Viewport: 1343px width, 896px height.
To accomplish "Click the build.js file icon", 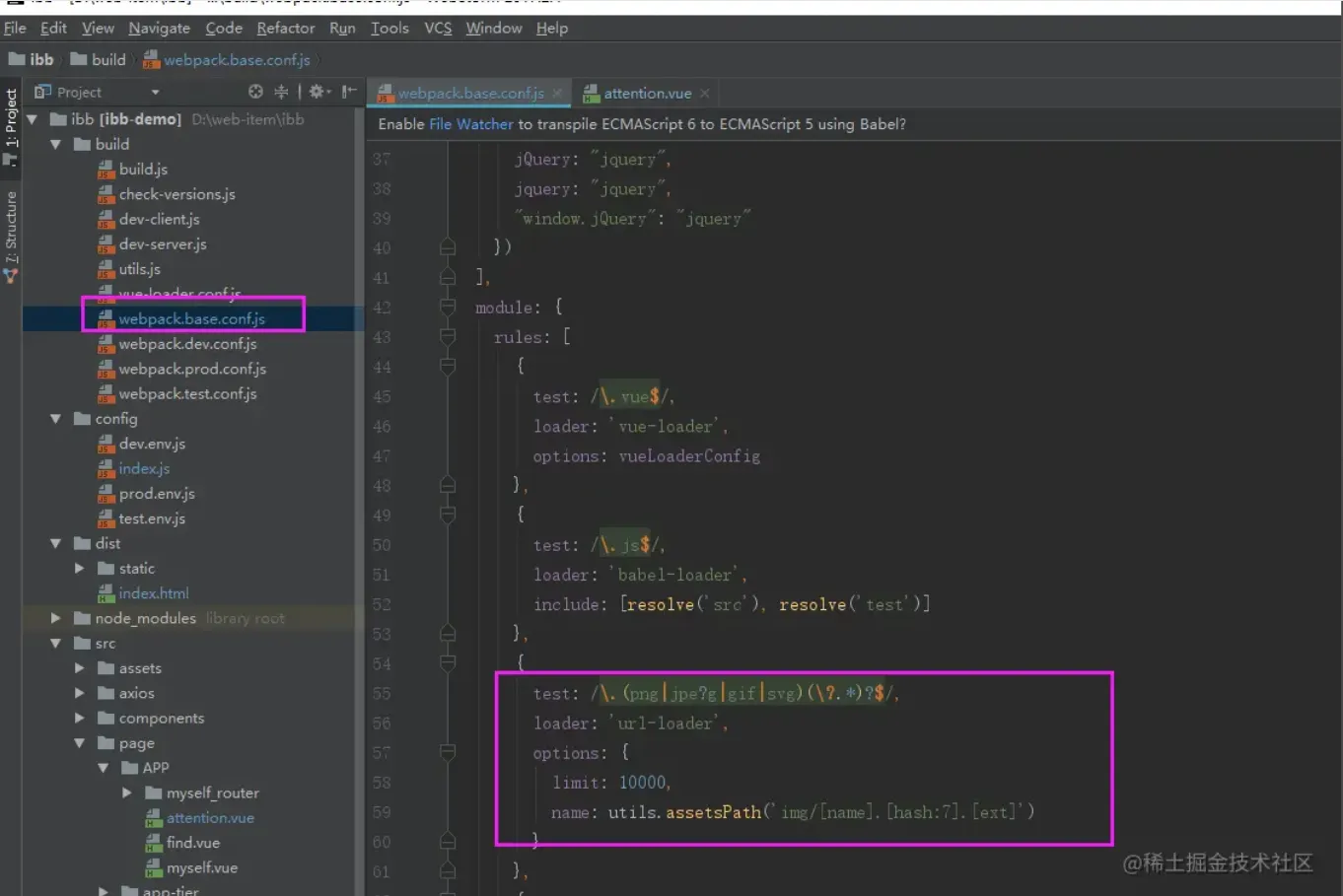I will coord(106,170).
